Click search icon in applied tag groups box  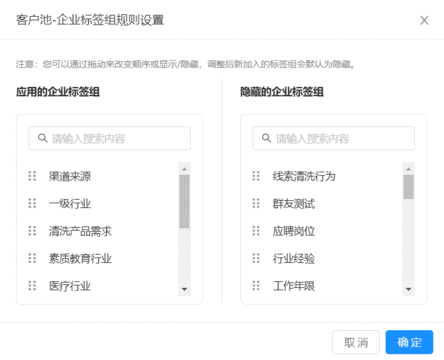coord(42,138)
